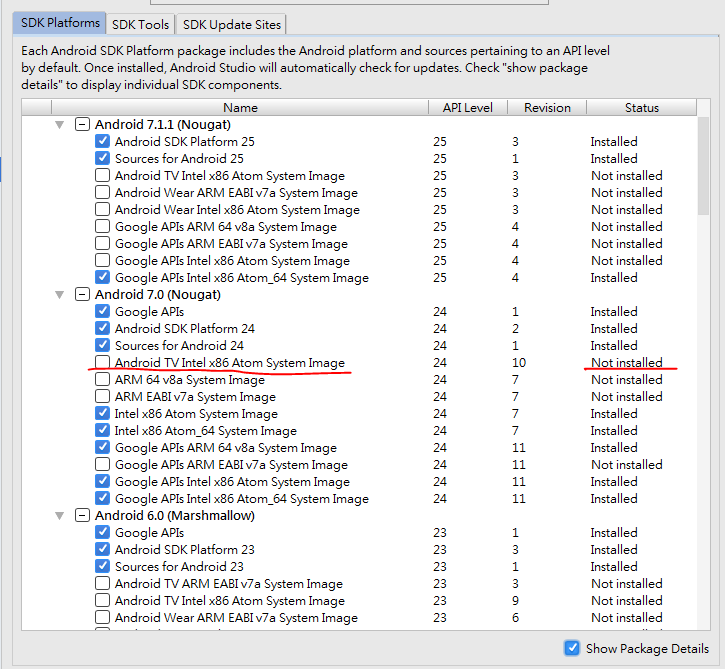Disable Show Package Details checkbox
725x669 pixels.
pos(572,648)
